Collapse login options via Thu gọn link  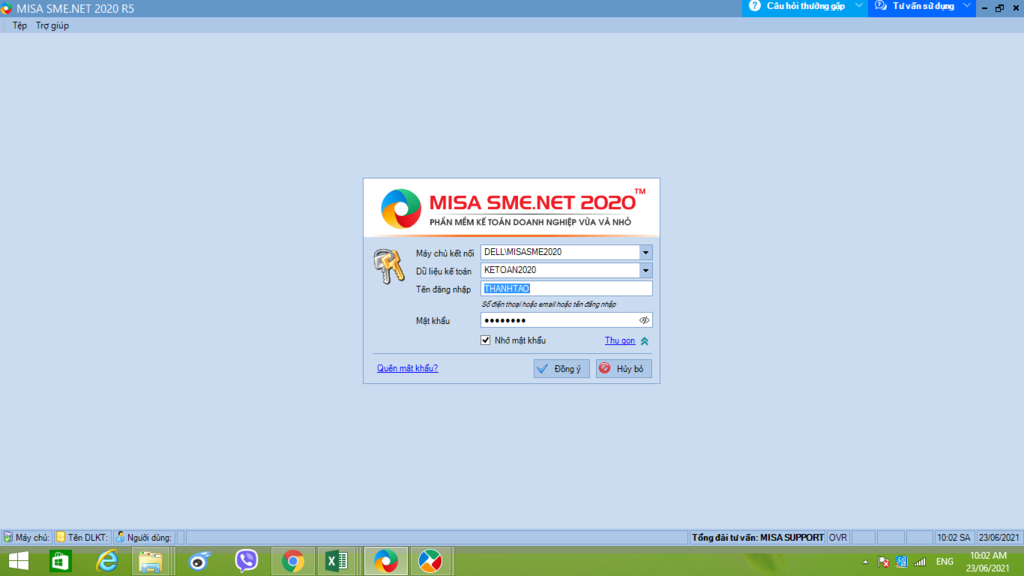pyautogui.click(x=620, y=341)
